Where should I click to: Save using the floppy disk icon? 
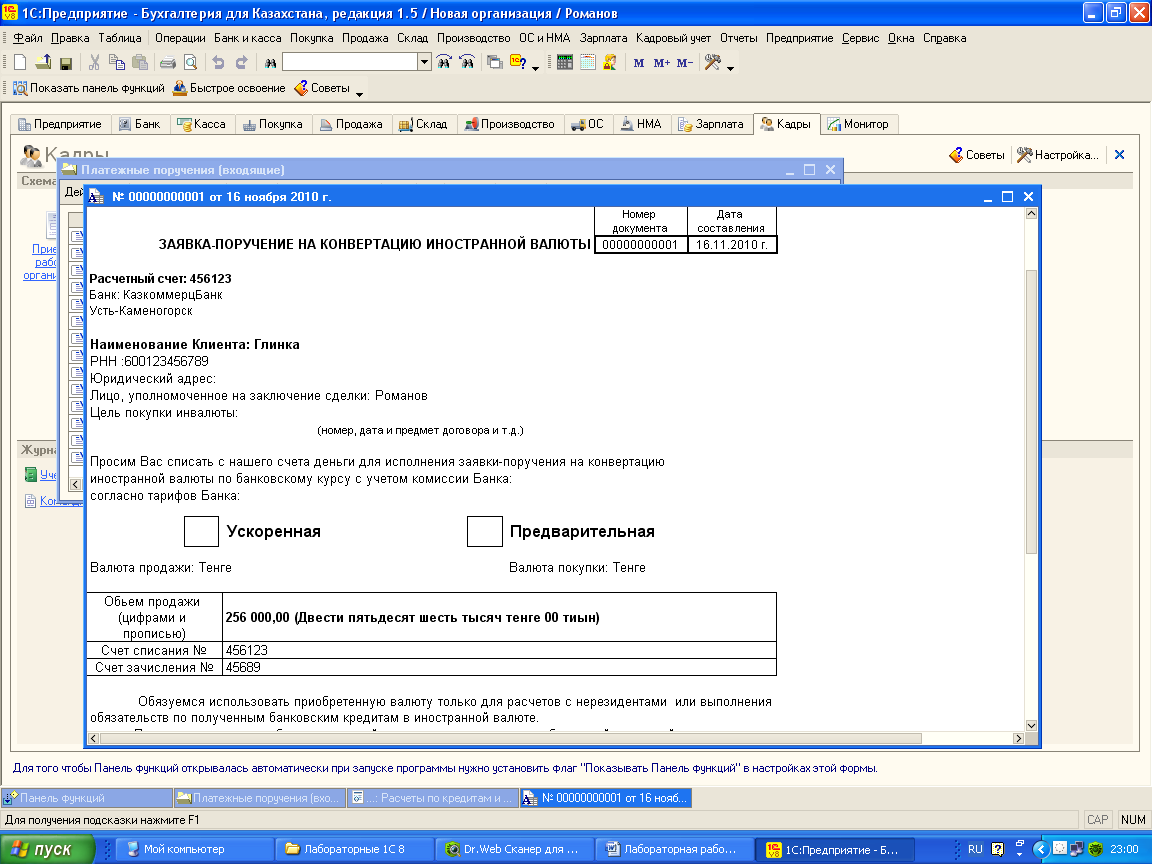pos(65,63)
